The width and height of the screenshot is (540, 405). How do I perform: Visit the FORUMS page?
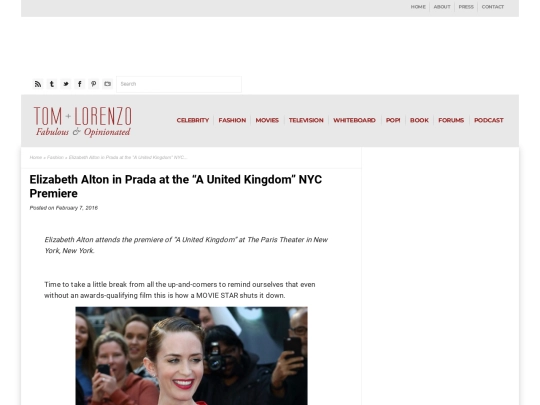(x=451, y=120)
